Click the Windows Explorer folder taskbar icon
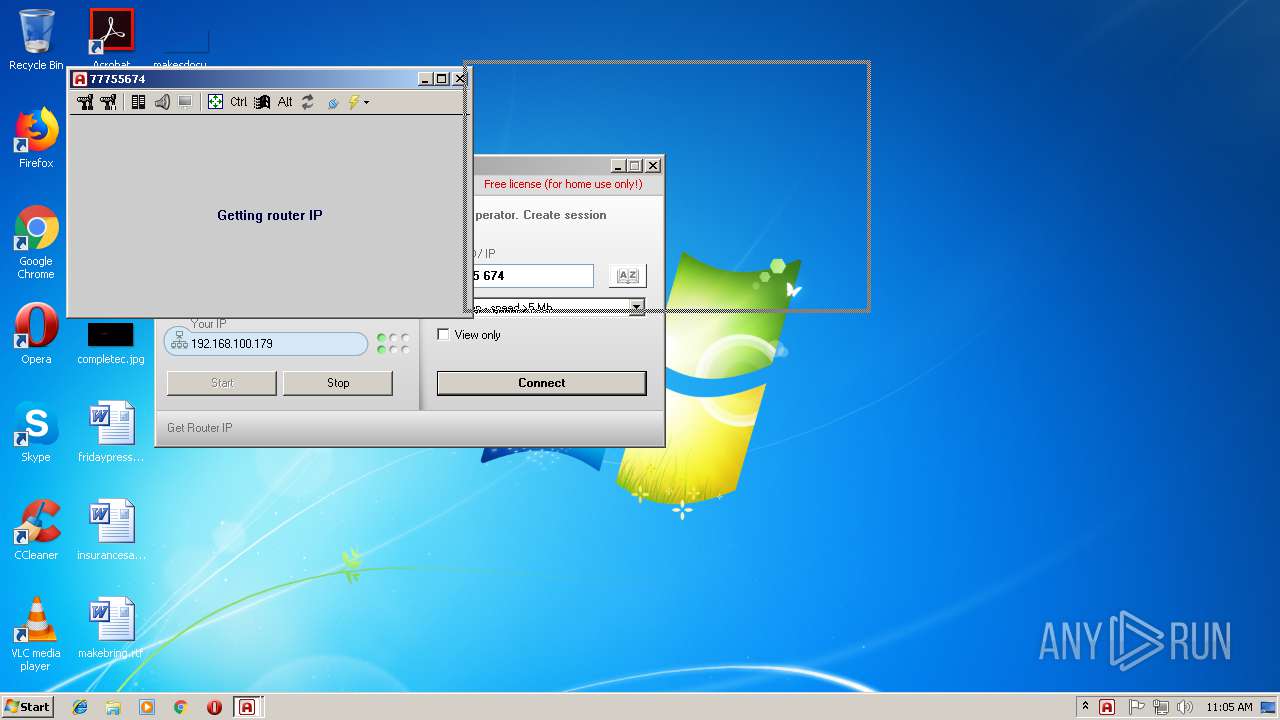 [x=113, y=707]
